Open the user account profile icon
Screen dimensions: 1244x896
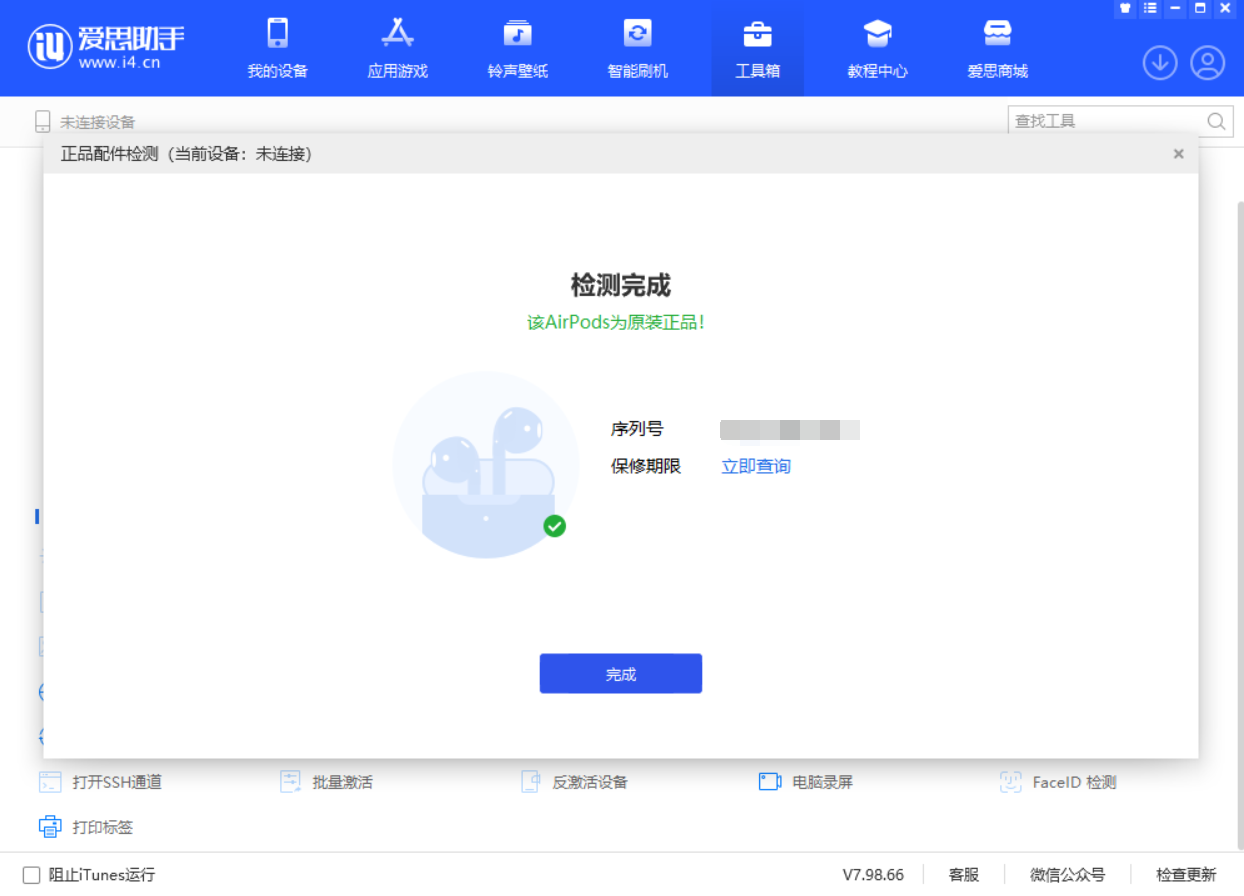[x=1208, y=63]
